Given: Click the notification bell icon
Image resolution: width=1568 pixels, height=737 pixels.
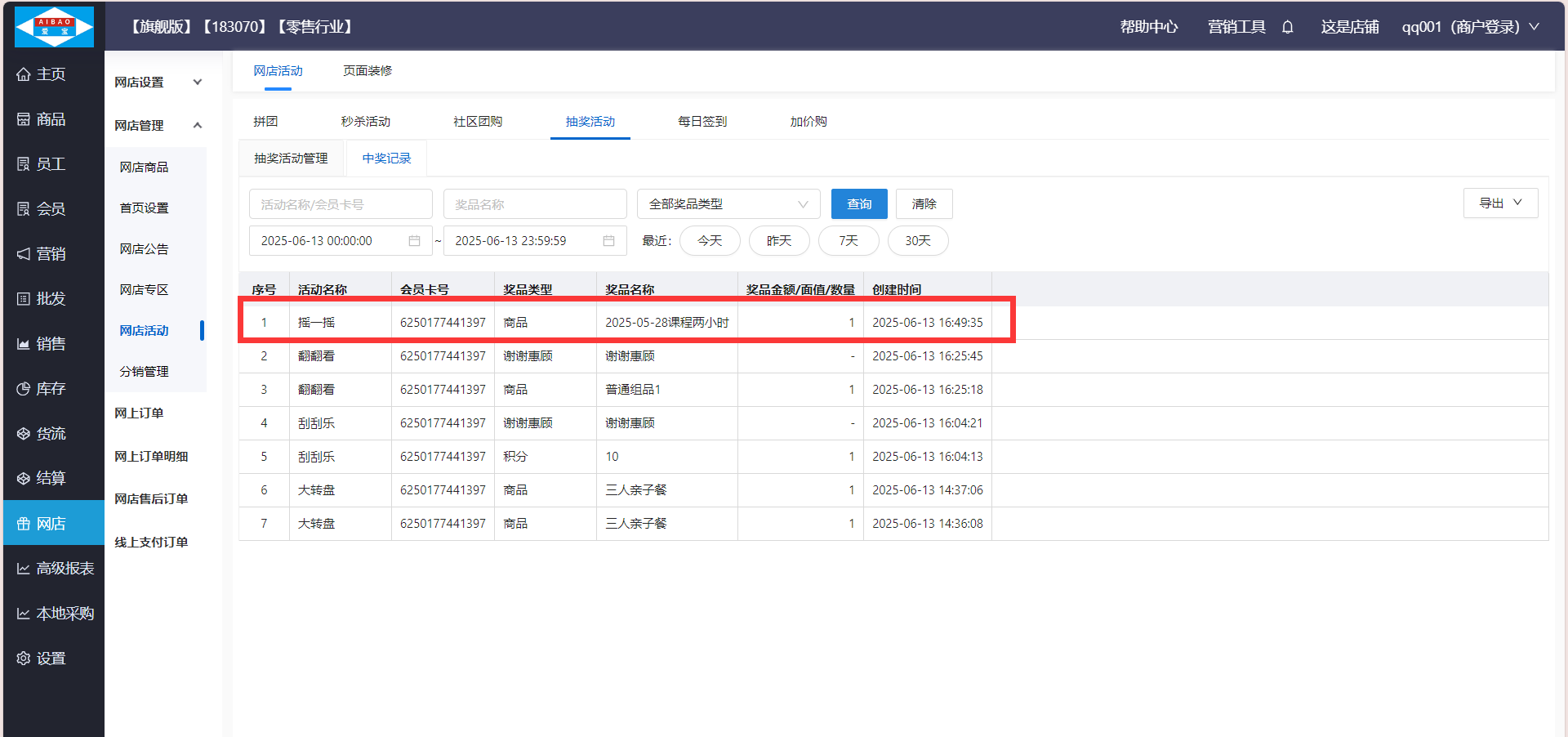Looking at the screenshot, I should pos(1288,27).
